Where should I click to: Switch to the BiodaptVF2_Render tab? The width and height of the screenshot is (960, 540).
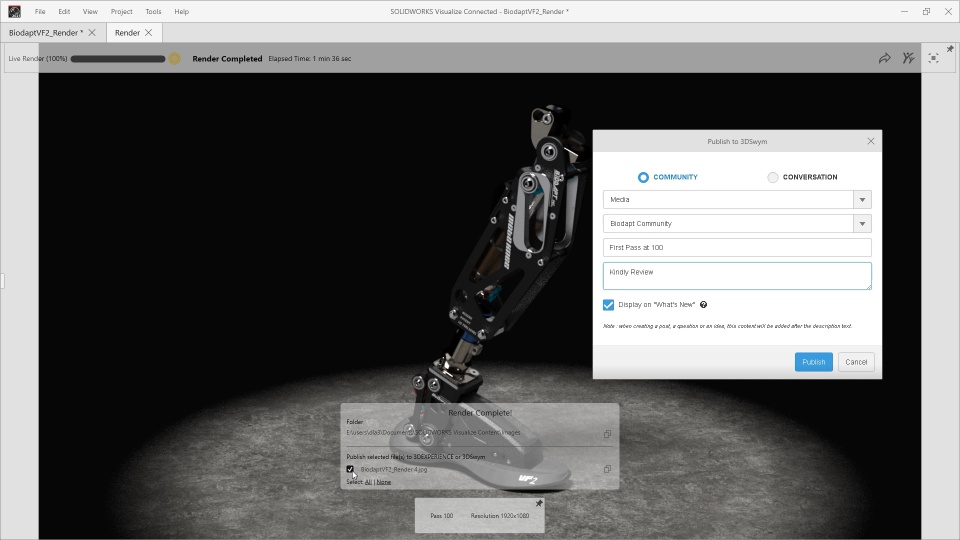coord(46,32)
